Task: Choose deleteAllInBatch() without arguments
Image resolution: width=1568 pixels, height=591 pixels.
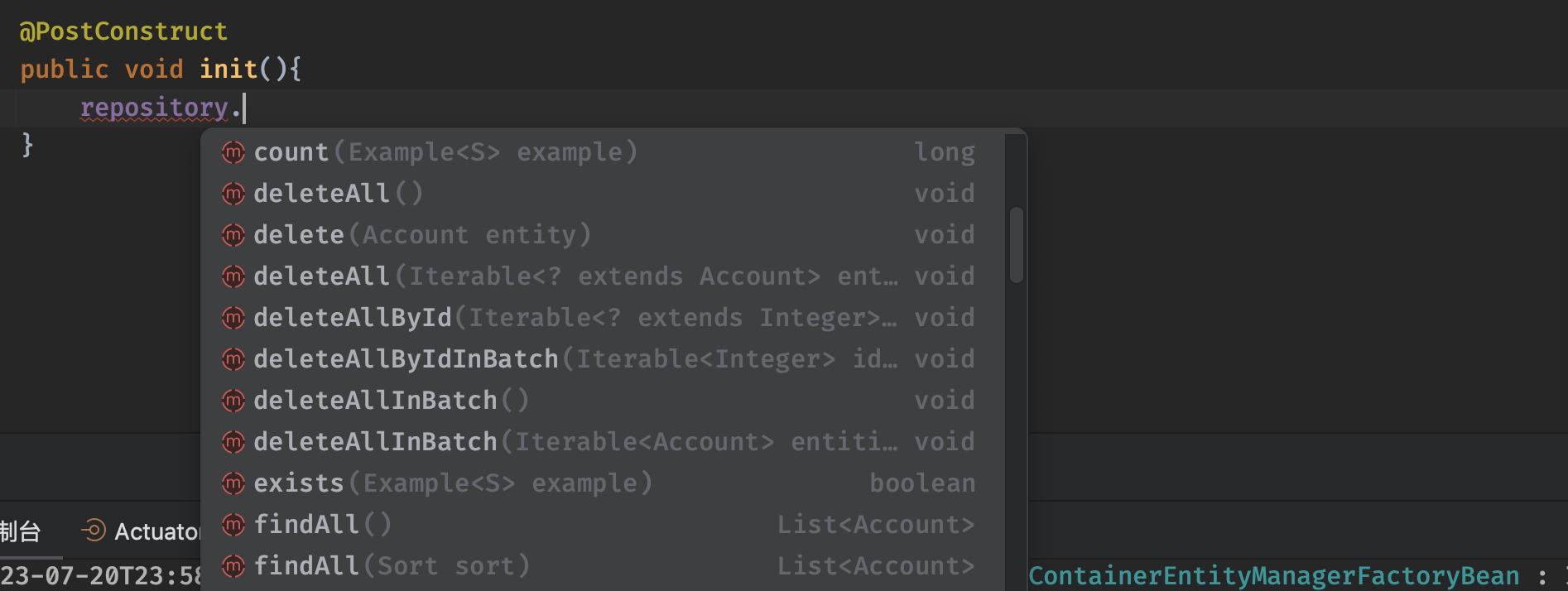Action: tap(391, 401)
